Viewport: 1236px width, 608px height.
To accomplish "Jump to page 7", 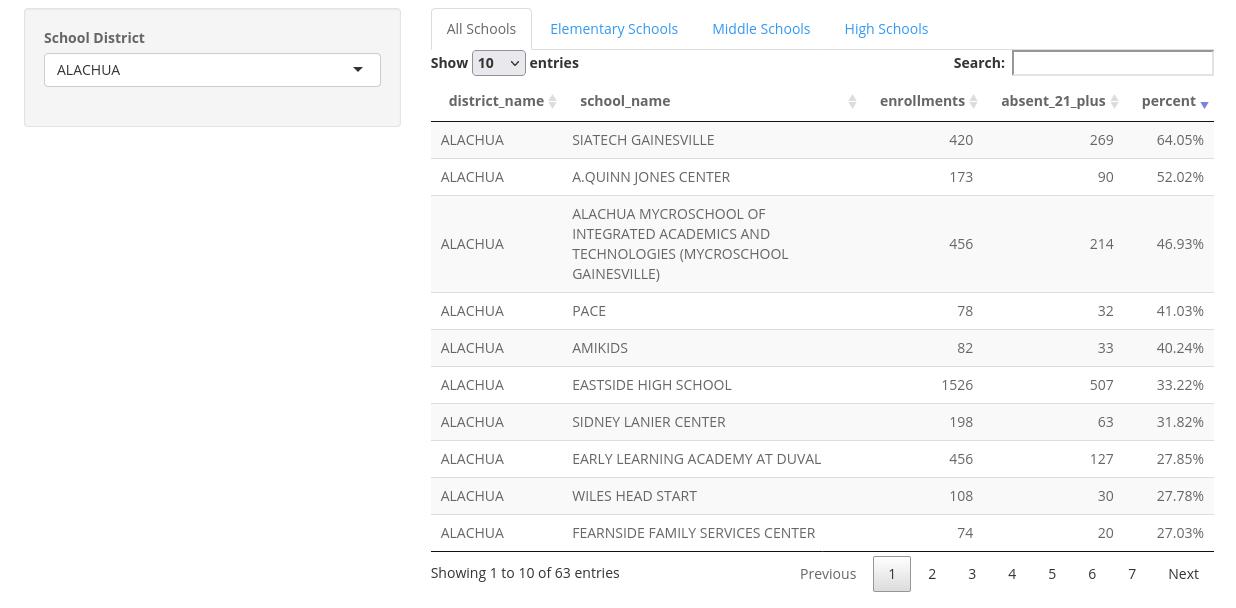I will coord(1132,574).
